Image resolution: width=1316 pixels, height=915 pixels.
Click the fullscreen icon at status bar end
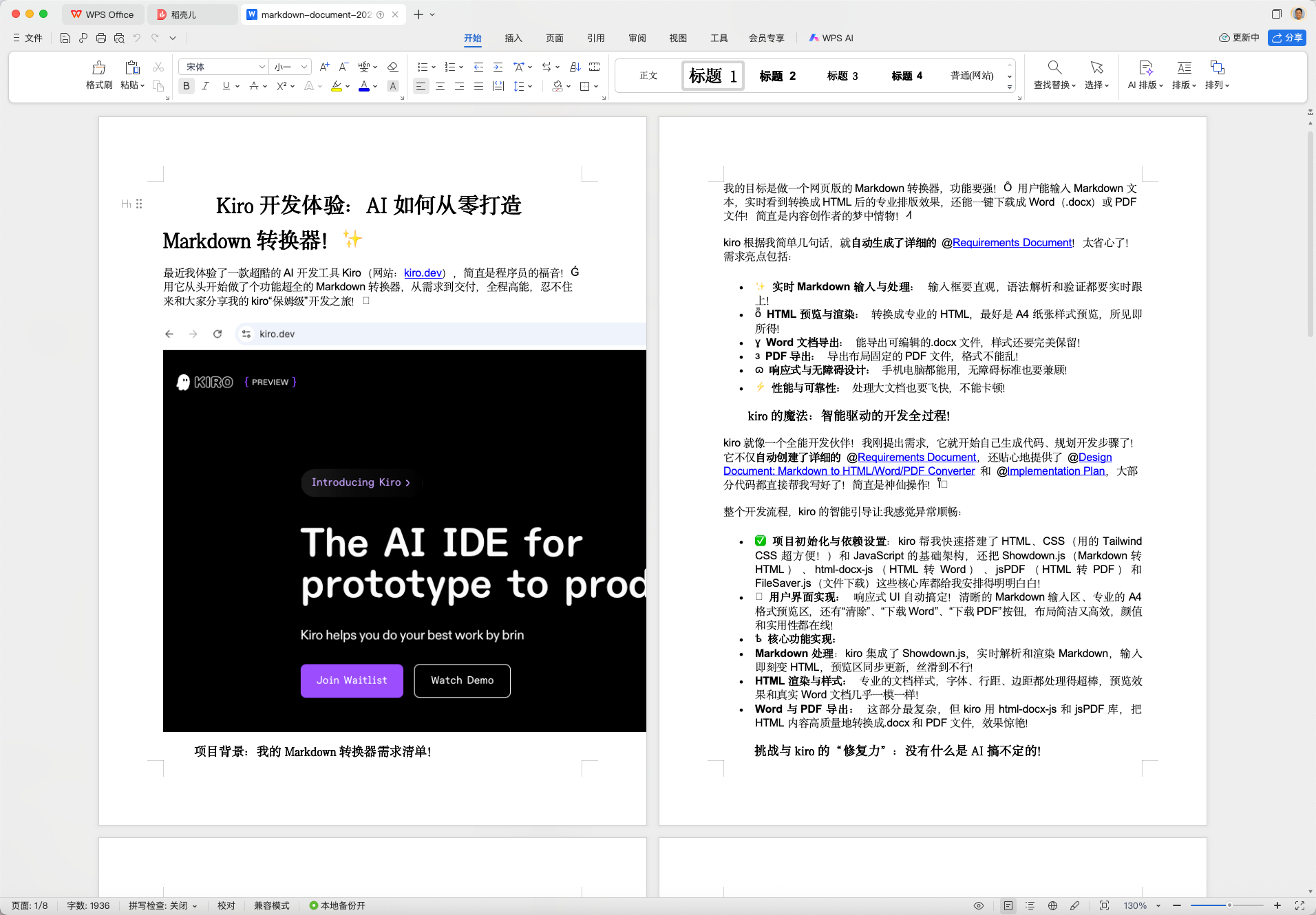pos(1299,905)
